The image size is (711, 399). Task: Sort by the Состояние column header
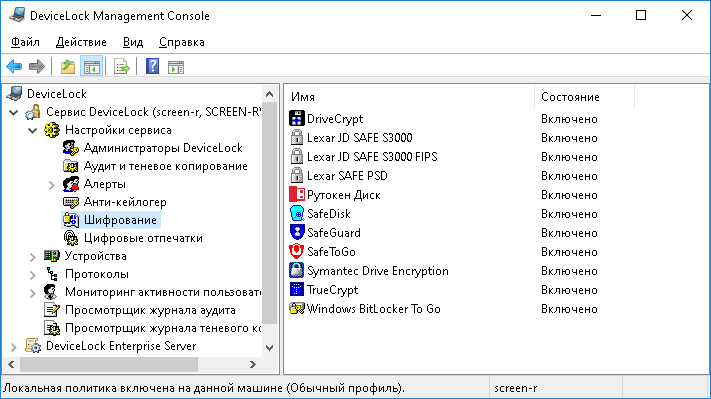(x=584, y=97)
